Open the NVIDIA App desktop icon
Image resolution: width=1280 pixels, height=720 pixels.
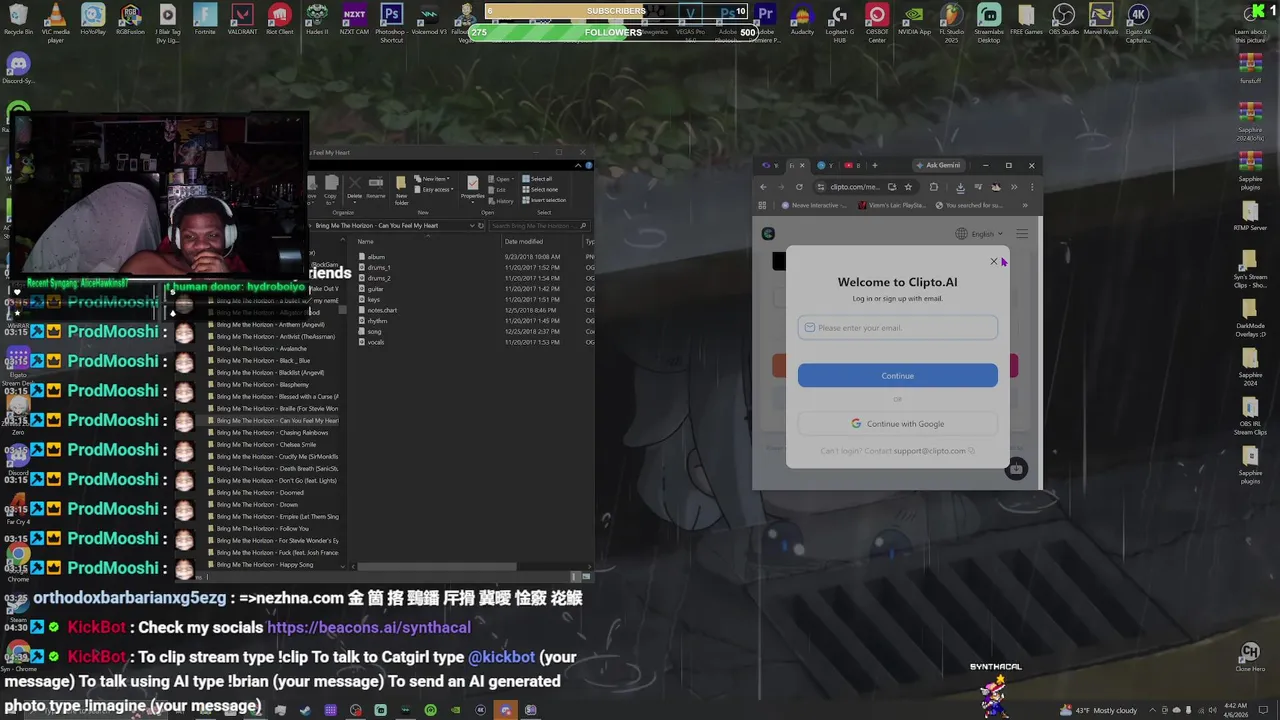(x=914, y=20)
